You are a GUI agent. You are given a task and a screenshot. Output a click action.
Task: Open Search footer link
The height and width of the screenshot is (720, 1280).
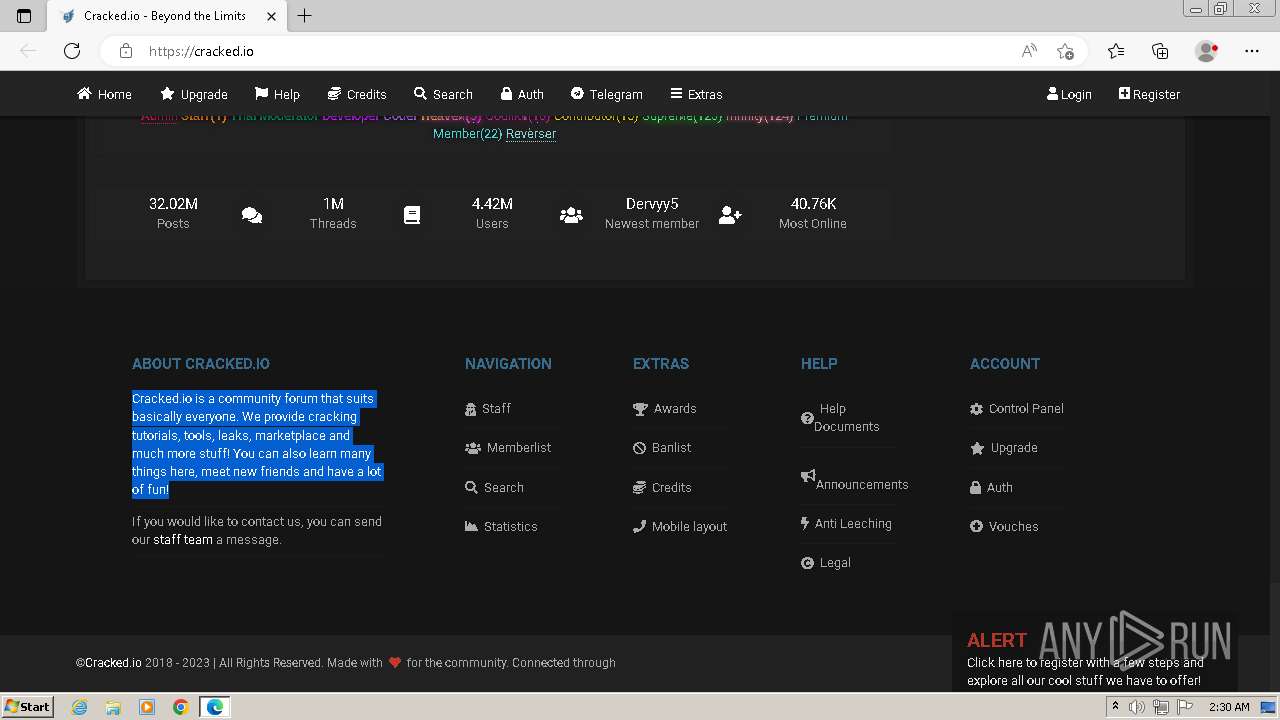pyautogui.click(x=494, y=488)
